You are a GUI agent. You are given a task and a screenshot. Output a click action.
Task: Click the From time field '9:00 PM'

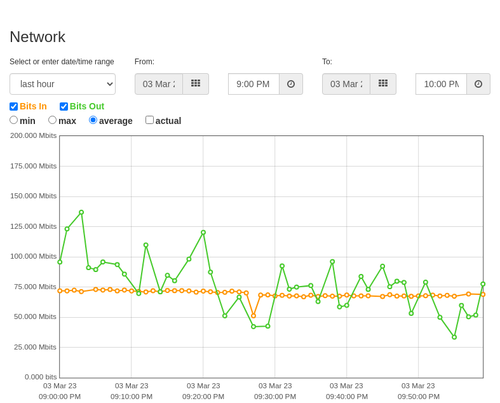(254, 84)
